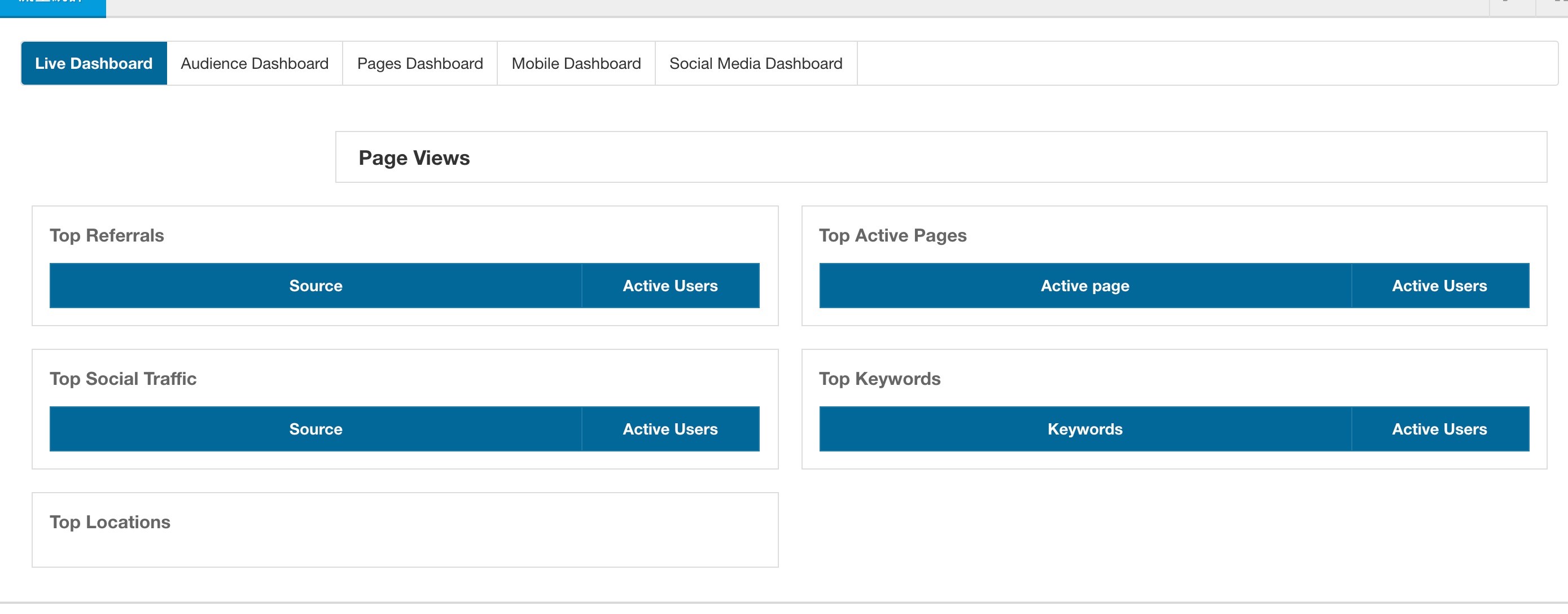Go to the Mobile Dashboard tab

click(576, 63)
